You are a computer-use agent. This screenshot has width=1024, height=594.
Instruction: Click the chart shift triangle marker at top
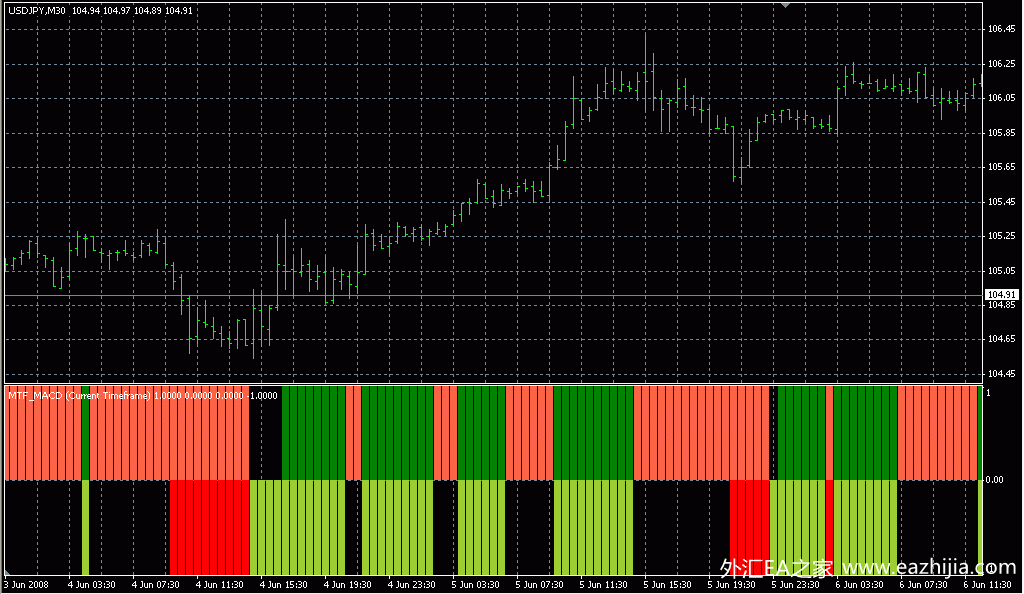coord(786,5)
